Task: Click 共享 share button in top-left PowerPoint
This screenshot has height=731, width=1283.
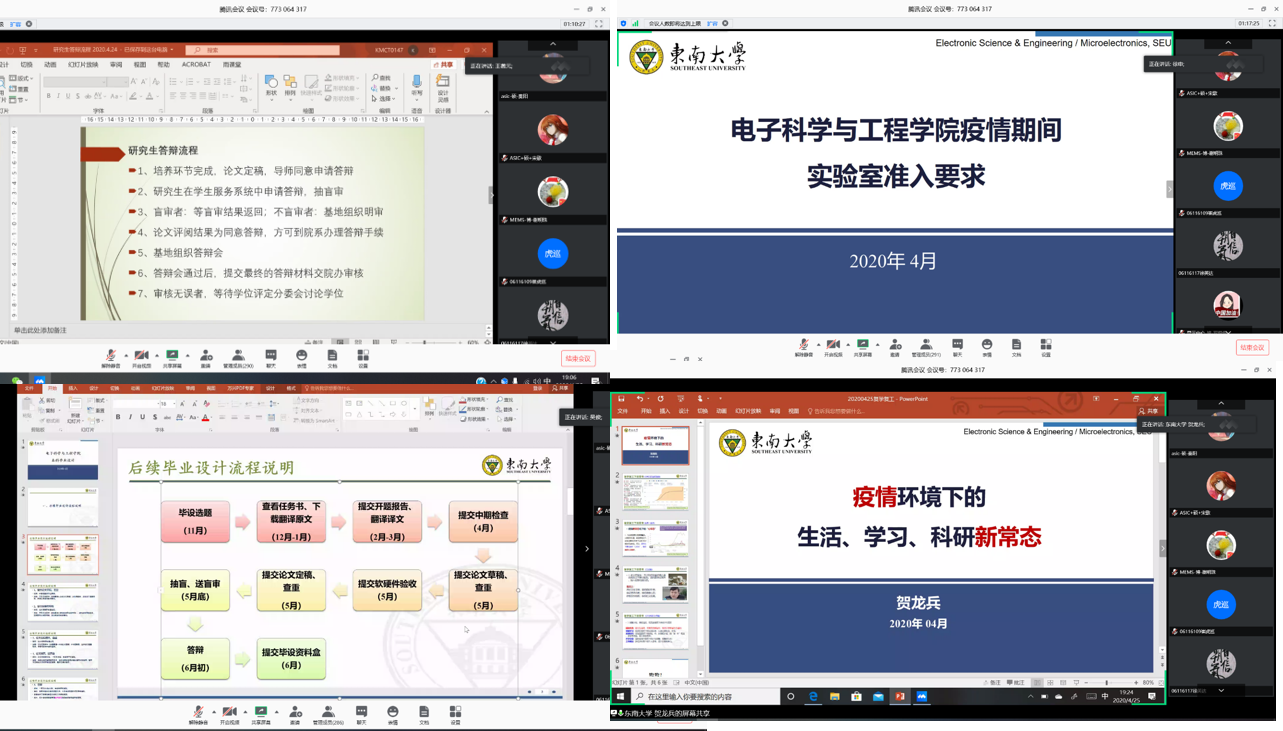Action: click(444, 64)
